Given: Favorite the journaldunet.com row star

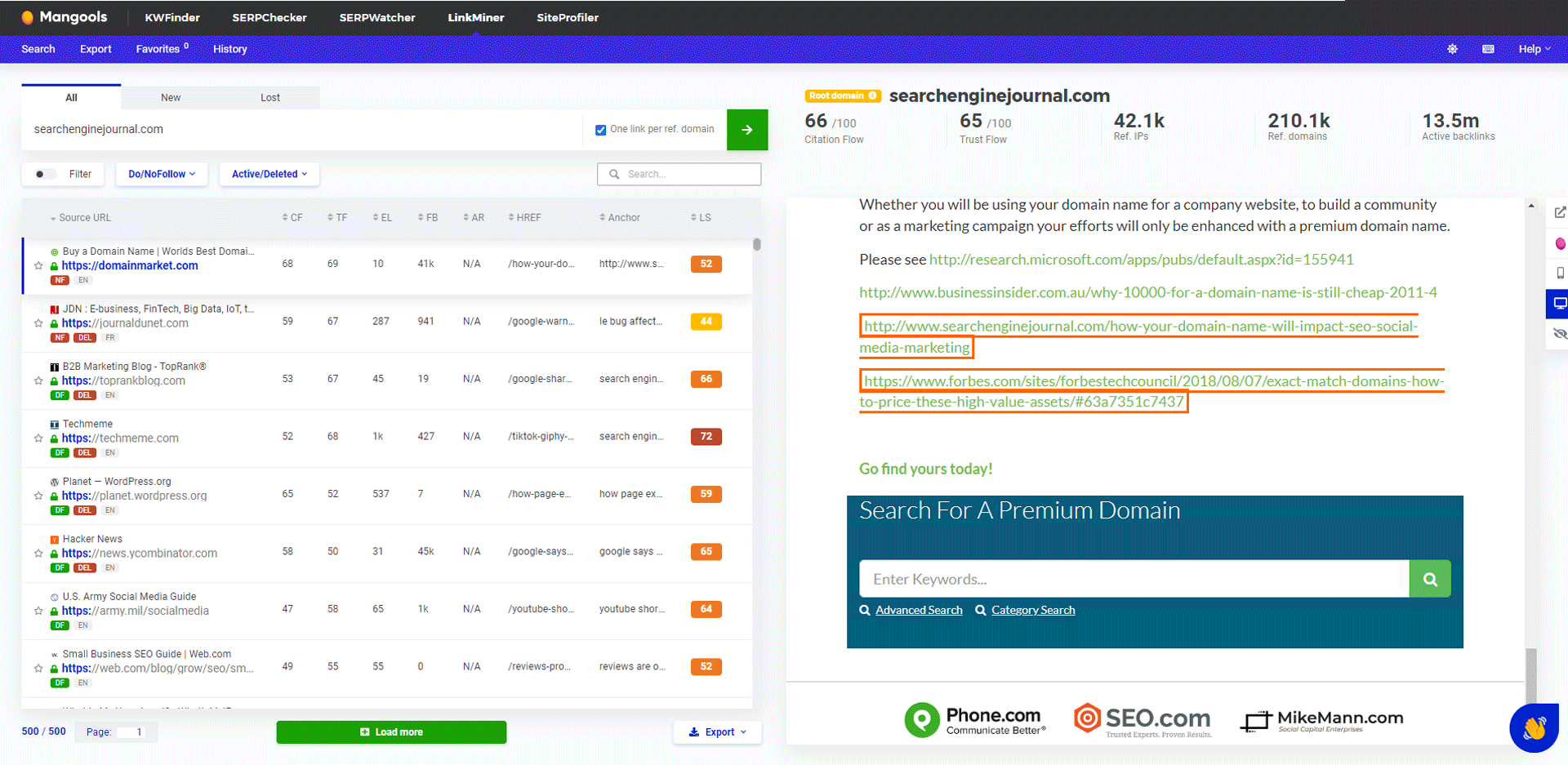Looking at the screenshot, I should click(38, 323).
